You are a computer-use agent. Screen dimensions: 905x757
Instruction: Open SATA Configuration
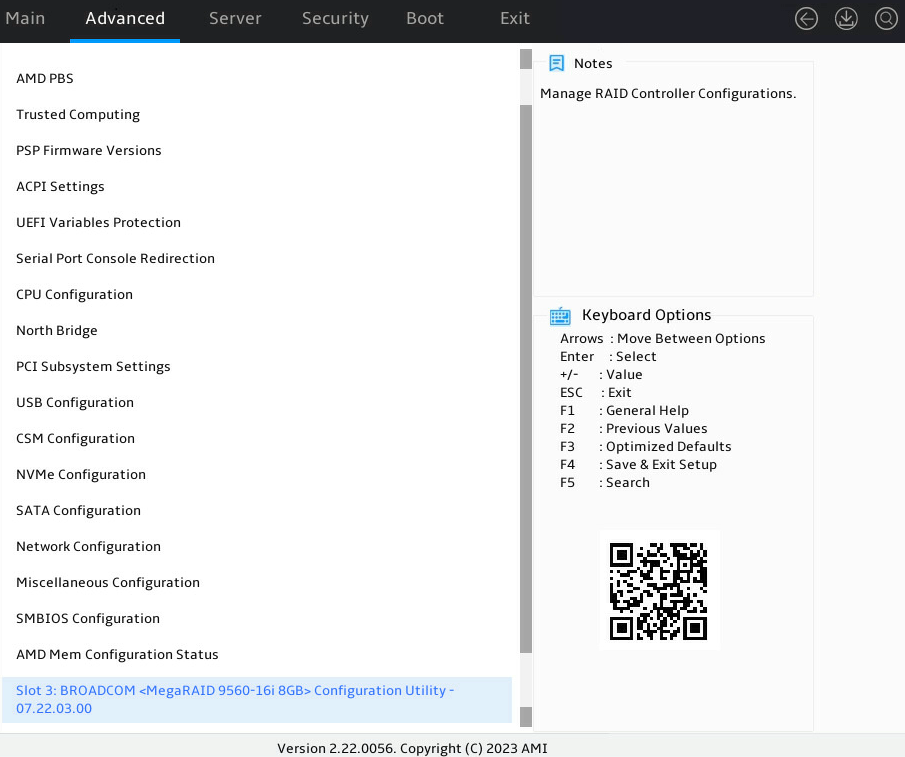coord(78,511)
